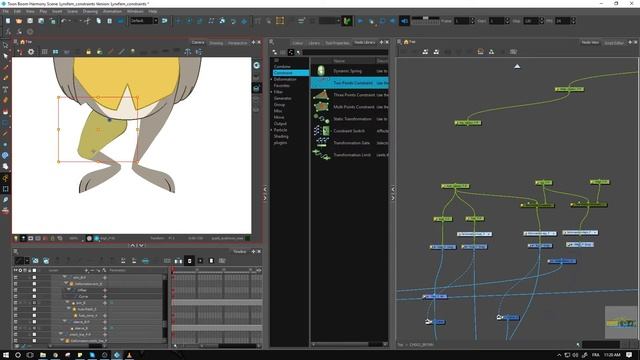Switch to the Perspective tab

pos(237,43)
